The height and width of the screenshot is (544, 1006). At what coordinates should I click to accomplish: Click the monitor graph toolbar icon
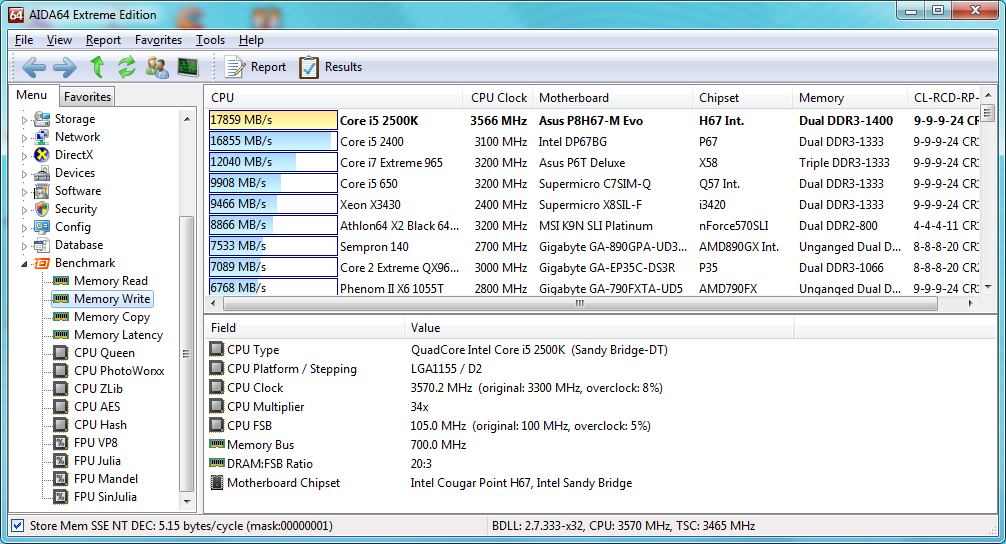tap(188, 67)
